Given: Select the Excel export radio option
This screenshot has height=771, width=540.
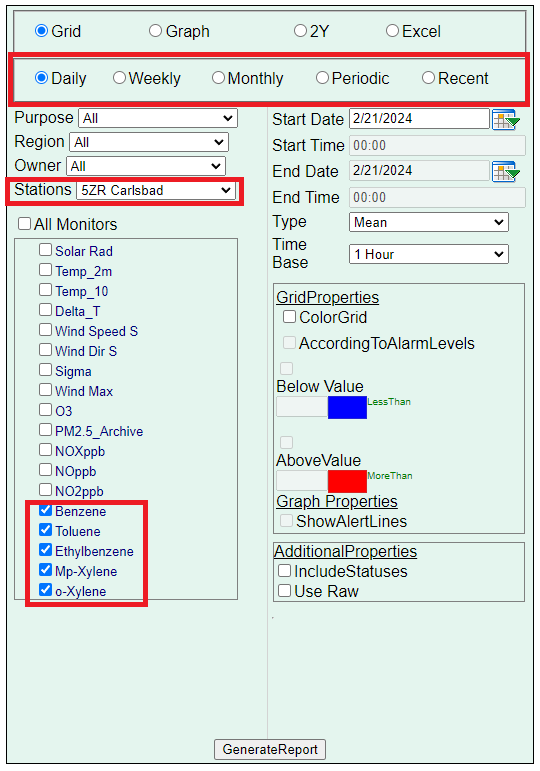Looking at the screenshot, I should click(x=392, y=31).
